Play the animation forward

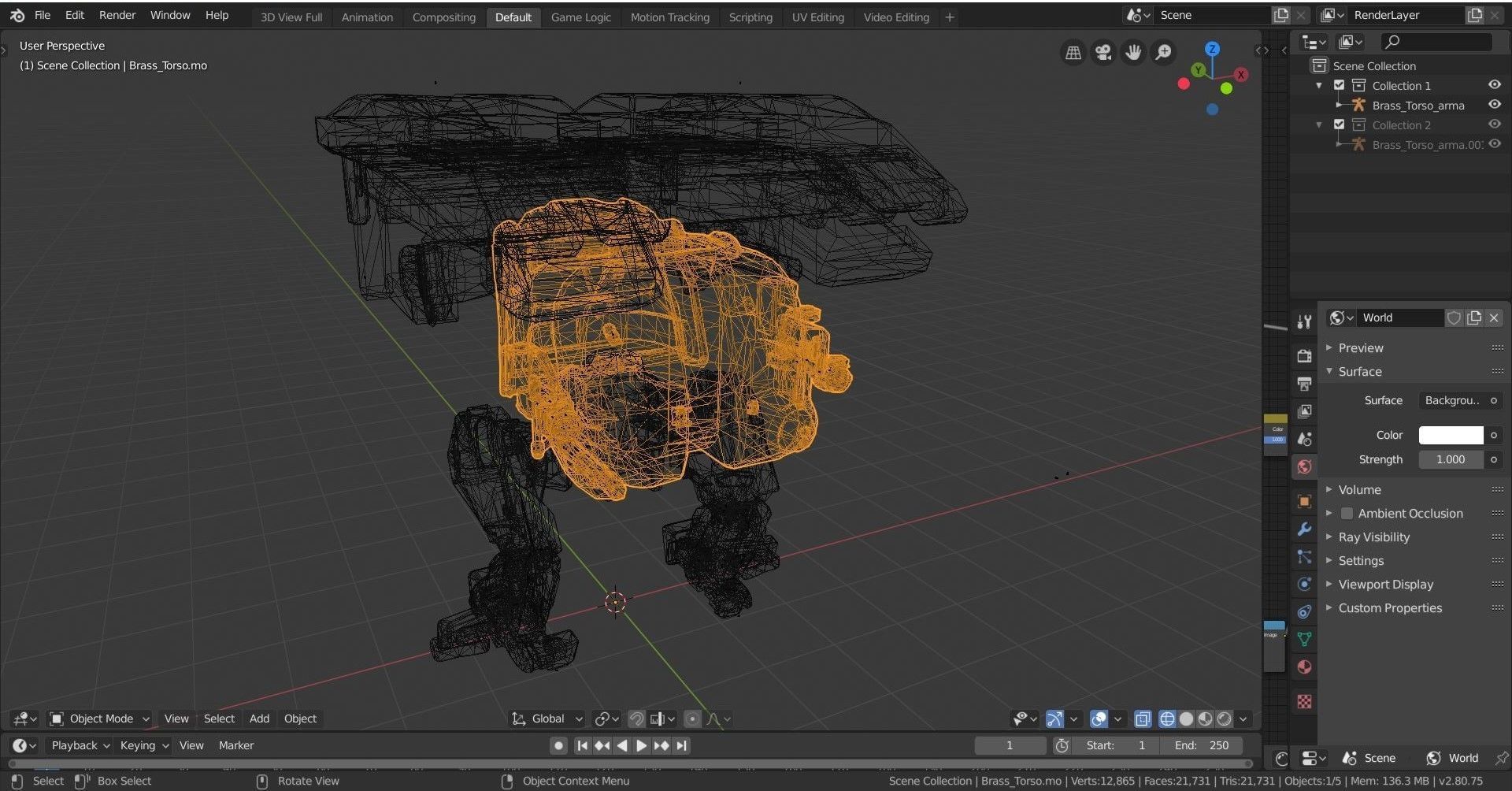pyautogui.click(x=642, y=745)
